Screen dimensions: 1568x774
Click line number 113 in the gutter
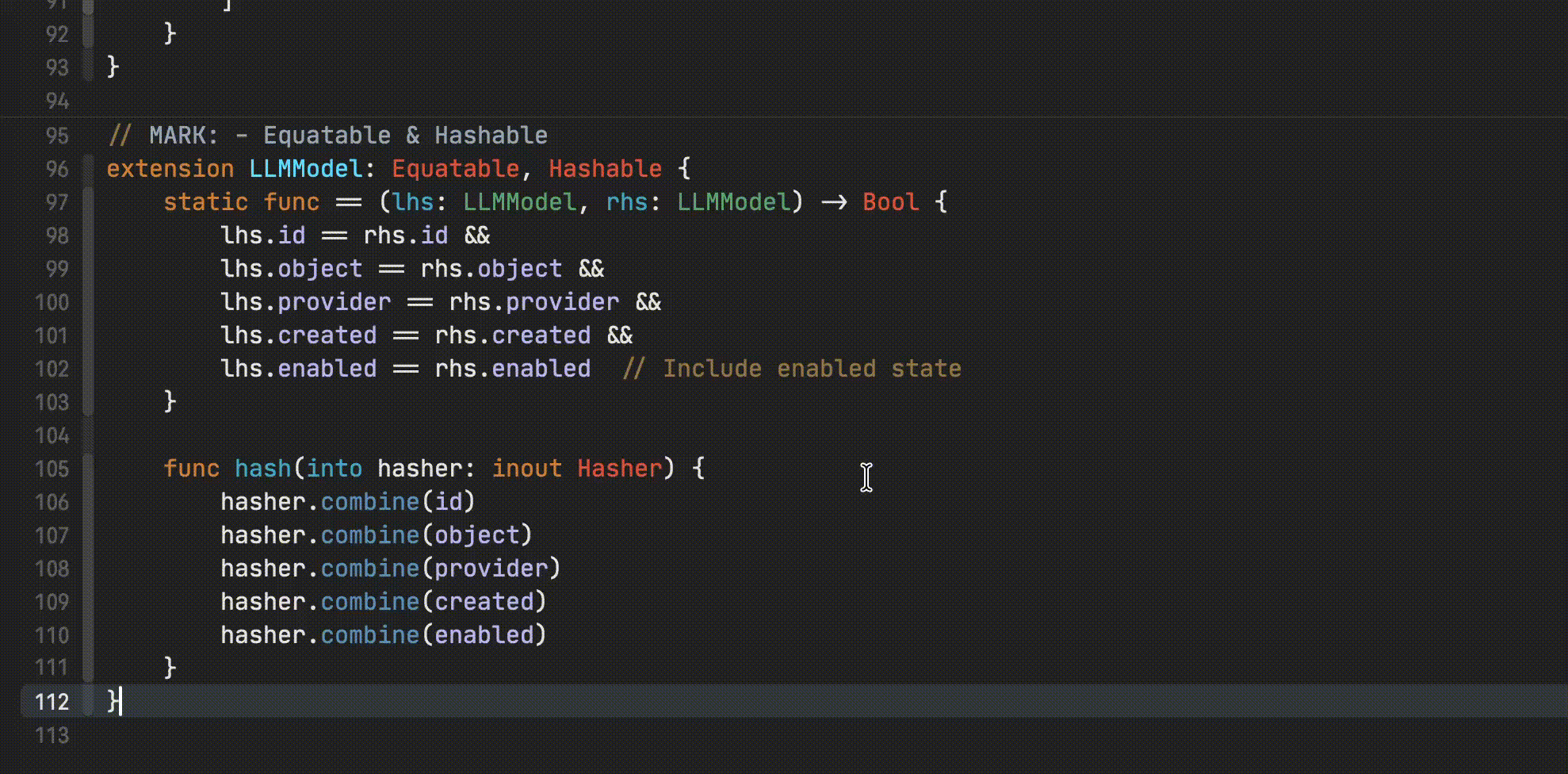(52, 735)
